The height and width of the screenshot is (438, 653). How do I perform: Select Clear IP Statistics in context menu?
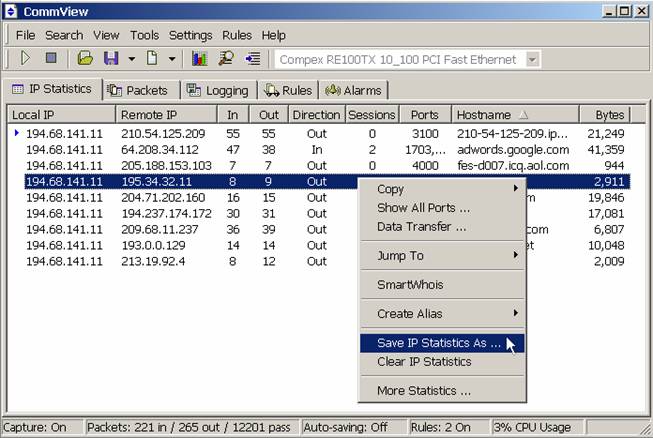(x=424, y=362)
